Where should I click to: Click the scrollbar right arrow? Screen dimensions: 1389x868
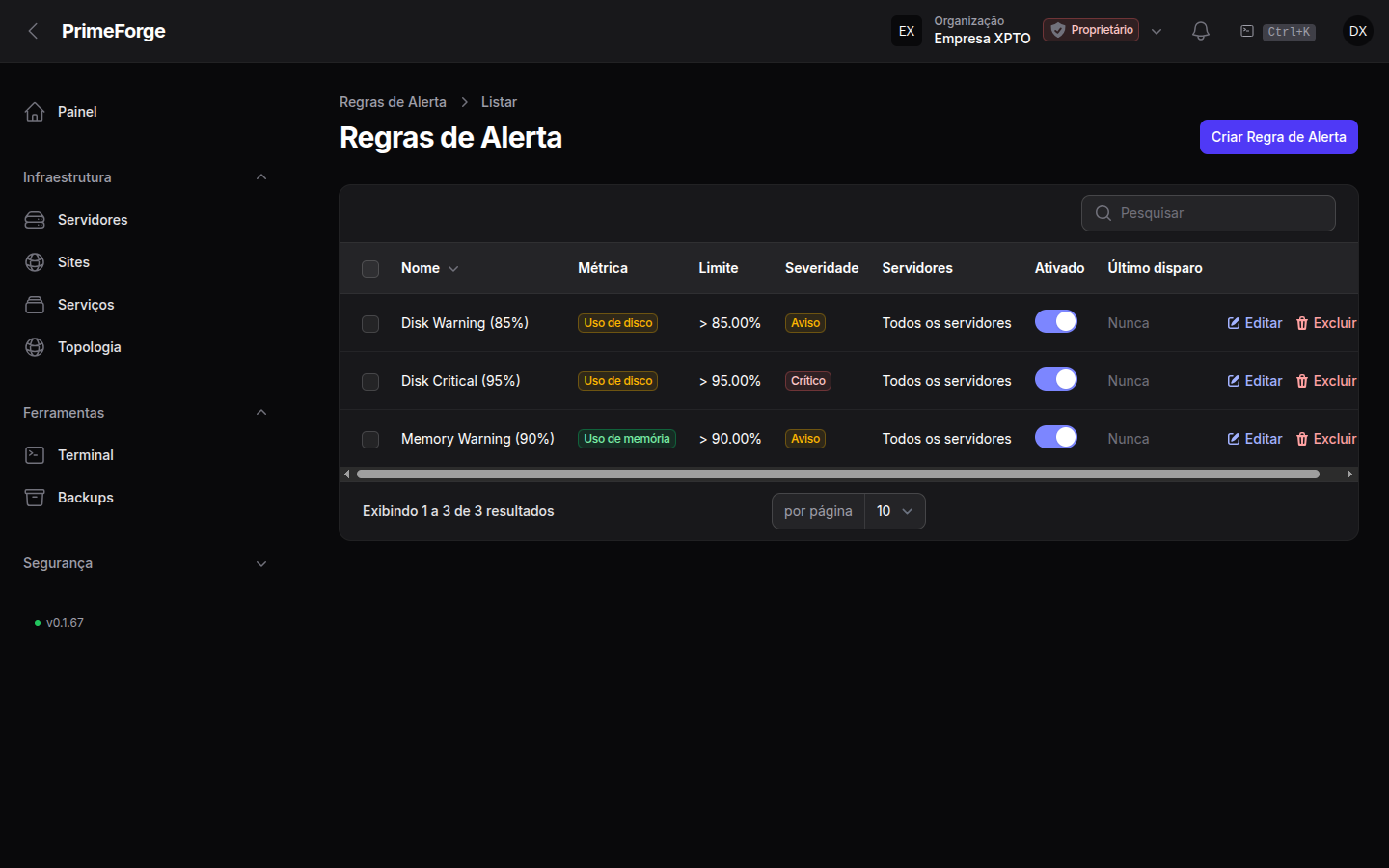pos(1349,474)
